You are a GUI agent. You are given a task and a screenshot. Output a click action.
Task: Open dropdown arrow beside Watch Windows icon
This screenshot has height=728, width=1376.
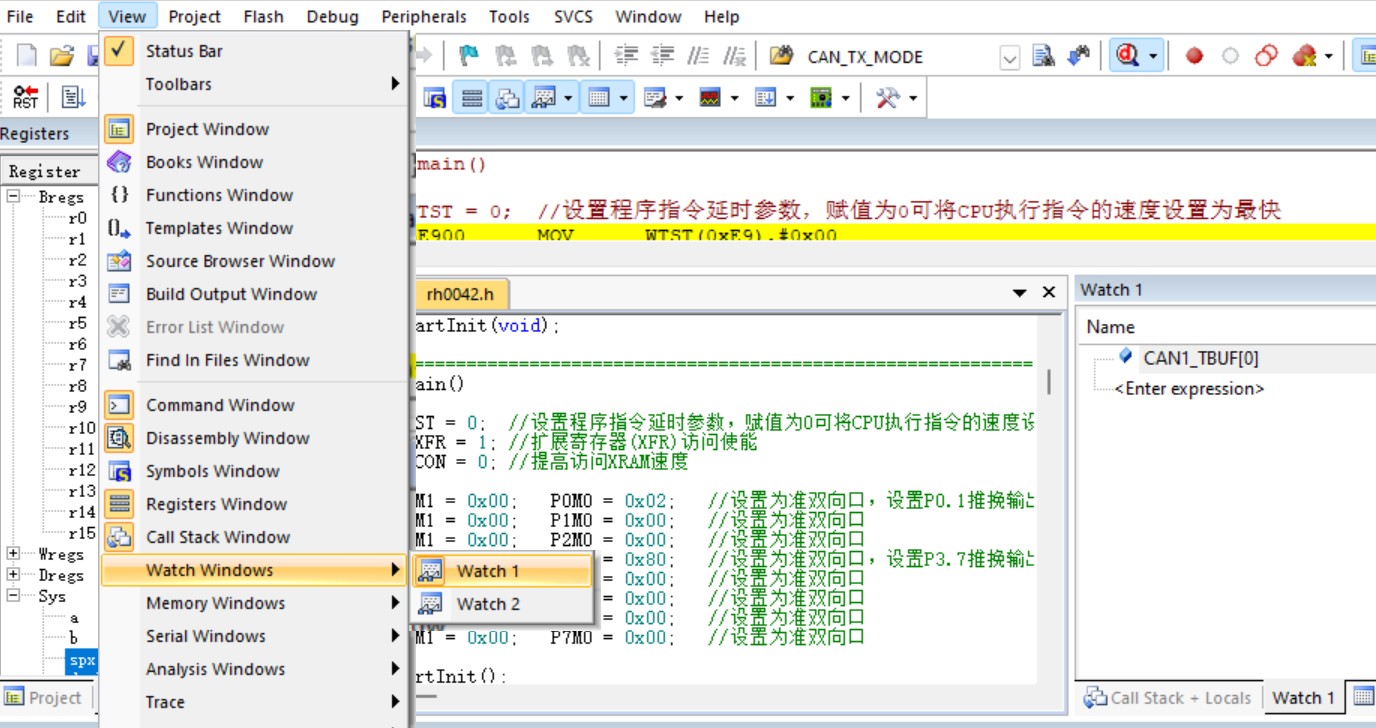[x=568, y=98]
